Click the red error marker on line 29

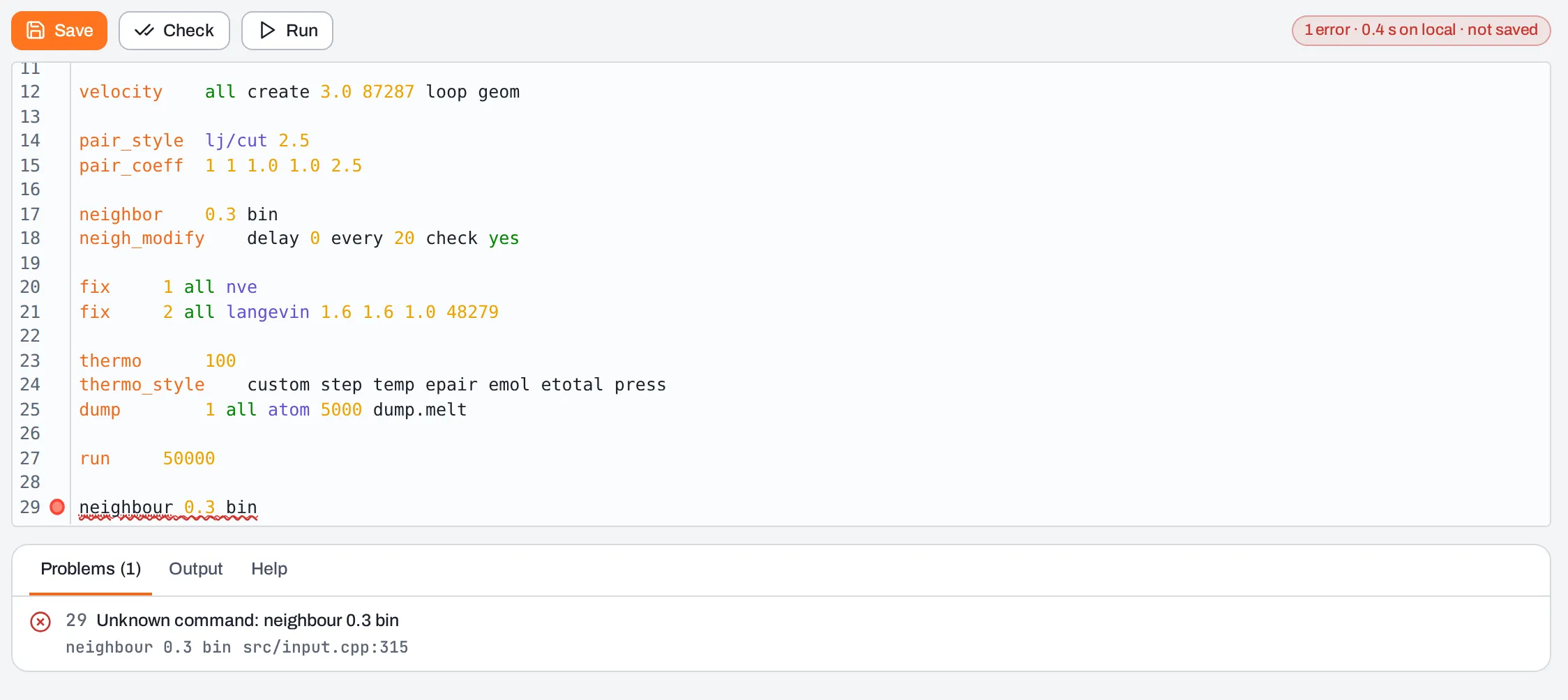click(x=57, y=507)
